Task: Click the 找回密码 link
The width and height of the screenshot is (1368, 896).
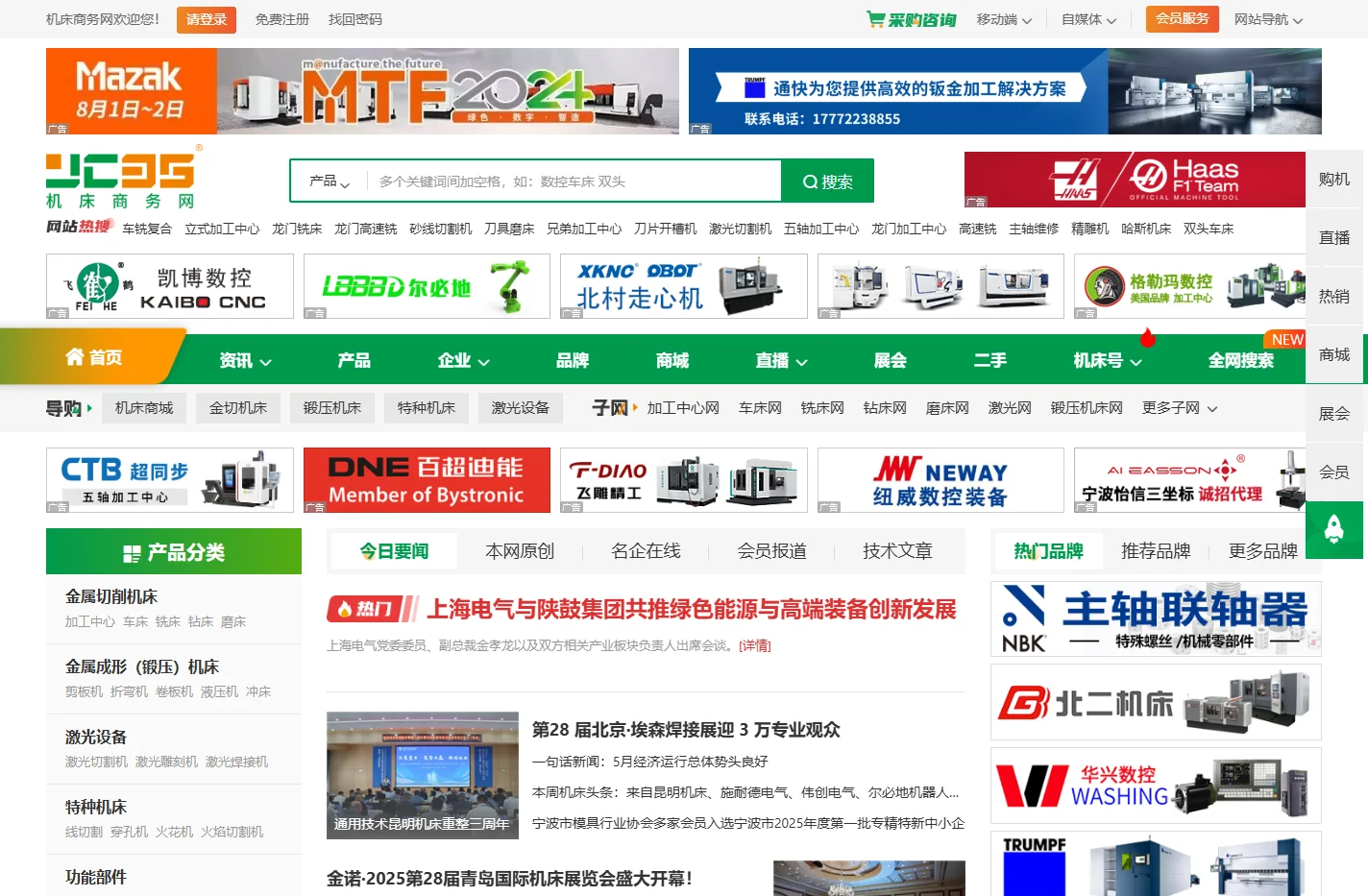Action: pos(355,19)
